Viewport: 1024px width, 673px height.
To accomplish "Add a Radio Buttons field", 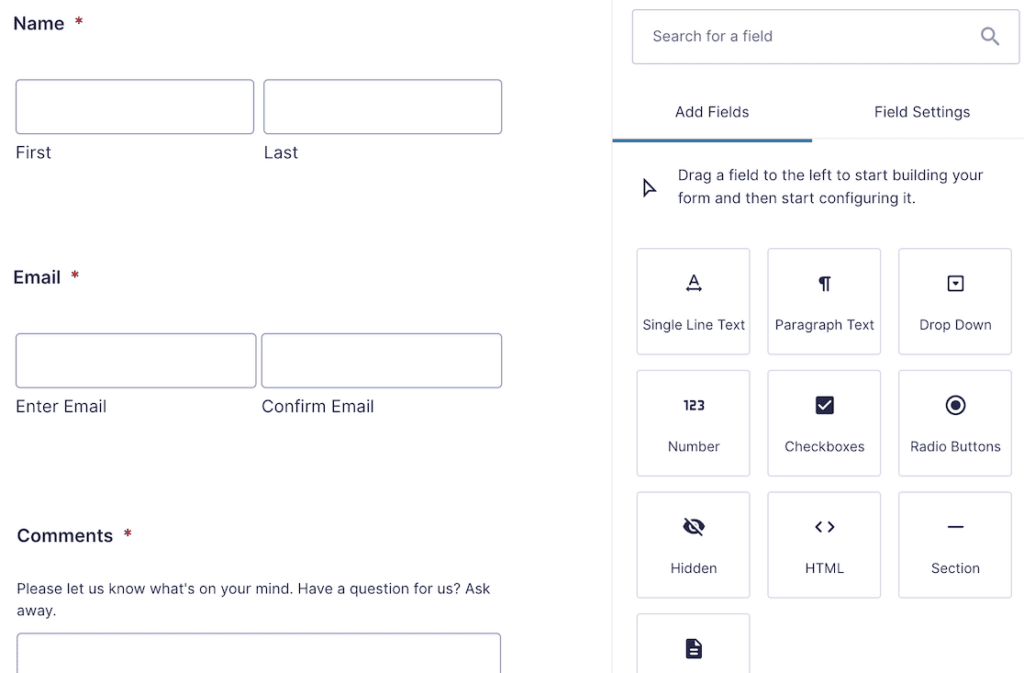I will click(x=954, y=422).
